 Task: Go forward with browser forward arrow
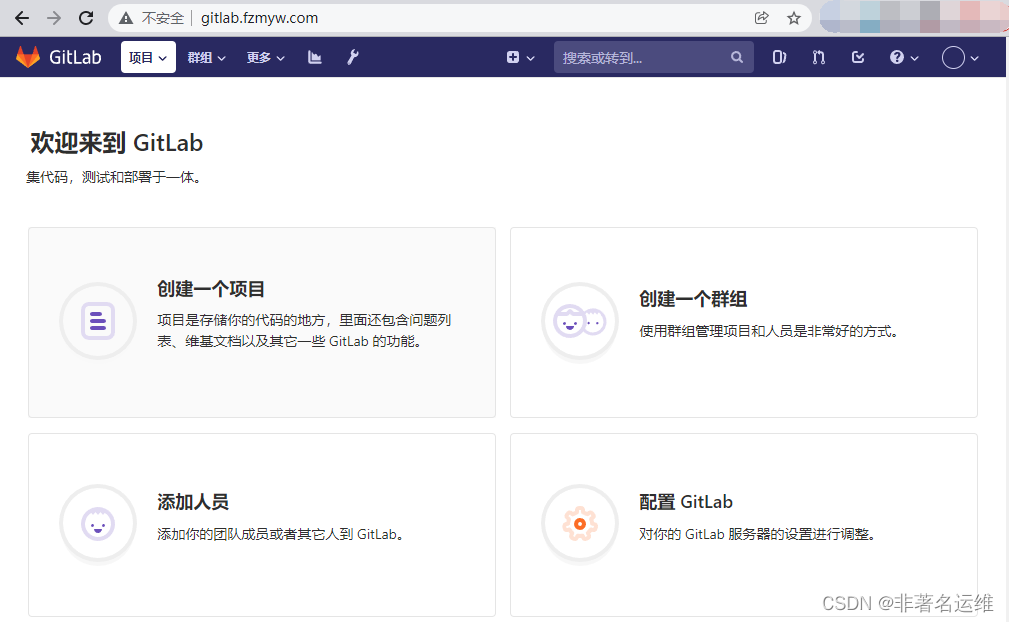pyautogui.click(x=54, y=18)
